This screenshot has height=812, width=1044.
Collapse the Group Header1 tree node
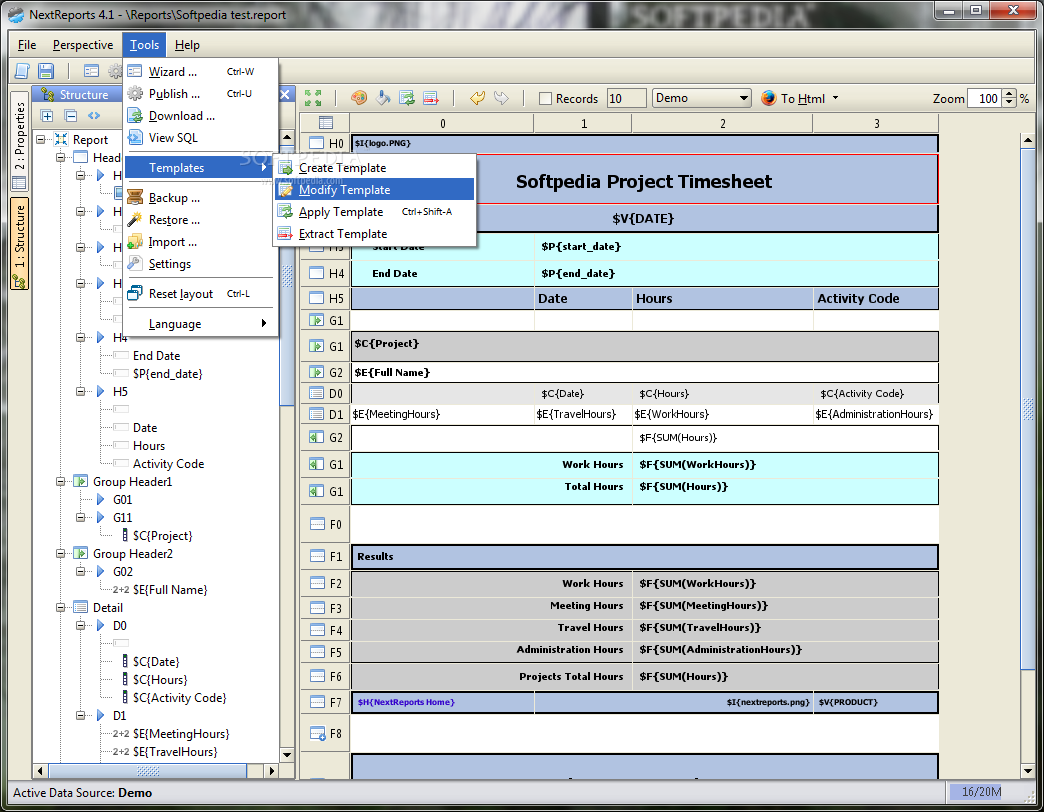61,481
